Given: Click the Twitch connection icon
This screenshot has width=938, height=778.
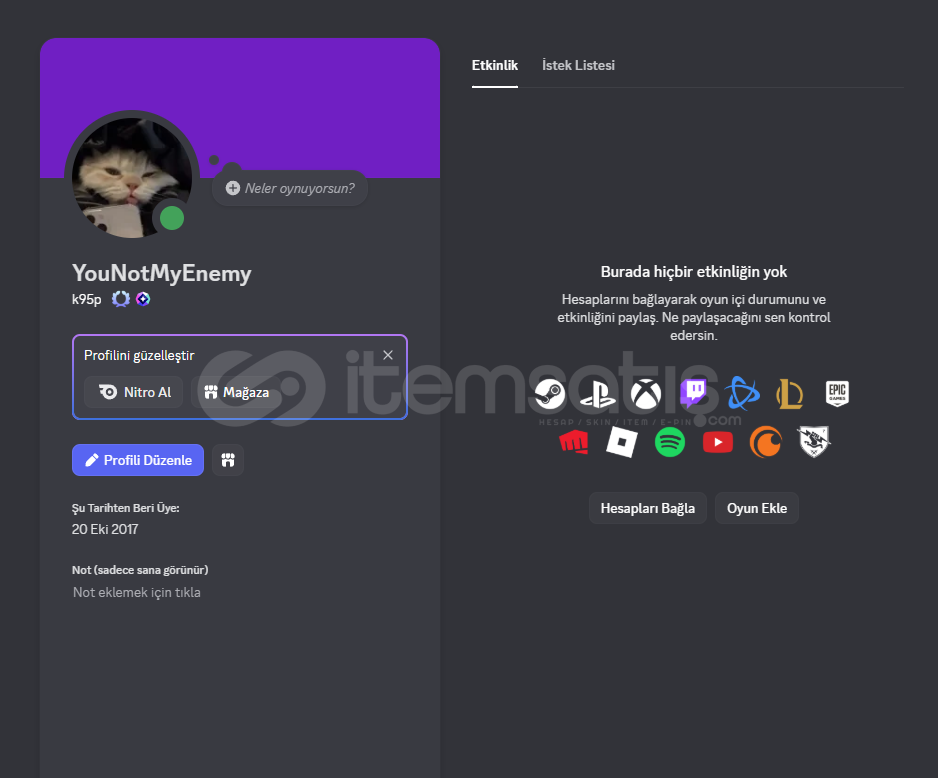Looking at the screenshot, I should (x=694, y=393).
